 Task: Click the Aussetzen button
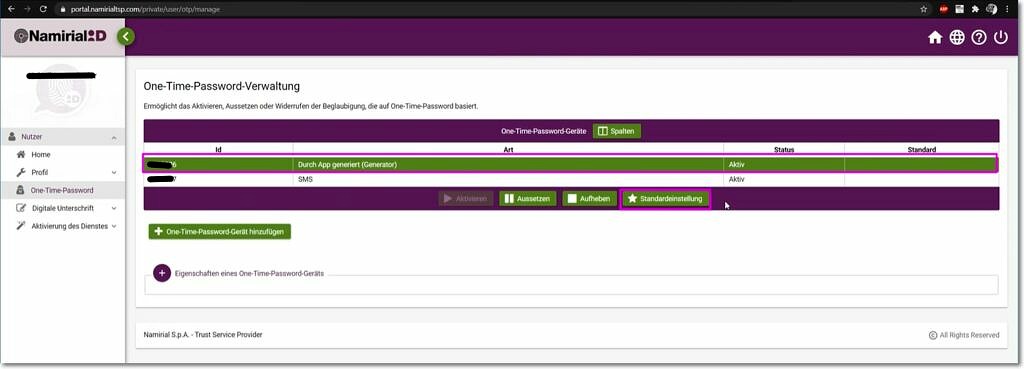[x=528, y=199]
